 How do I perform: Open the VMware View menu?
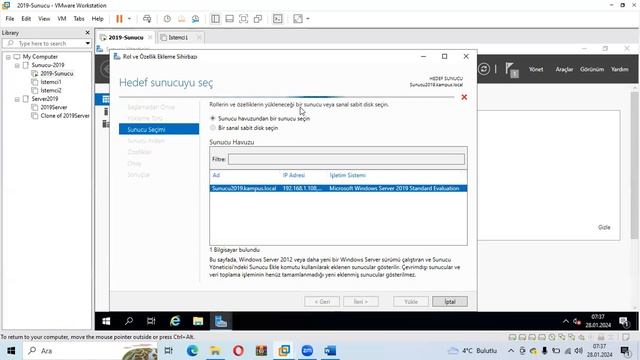(x=44, y=19)
